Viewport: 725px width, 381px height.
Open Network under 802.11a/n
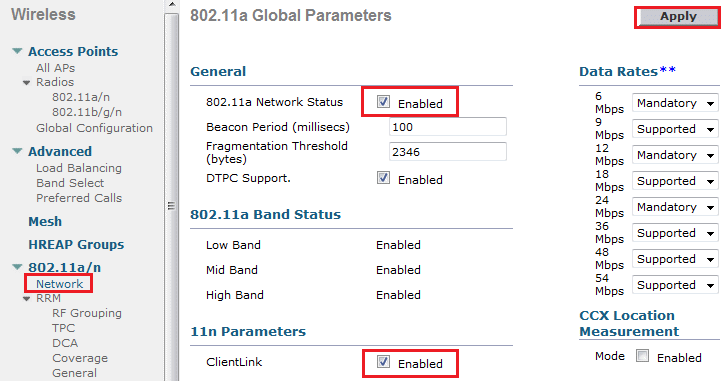(x=60, y=283)
